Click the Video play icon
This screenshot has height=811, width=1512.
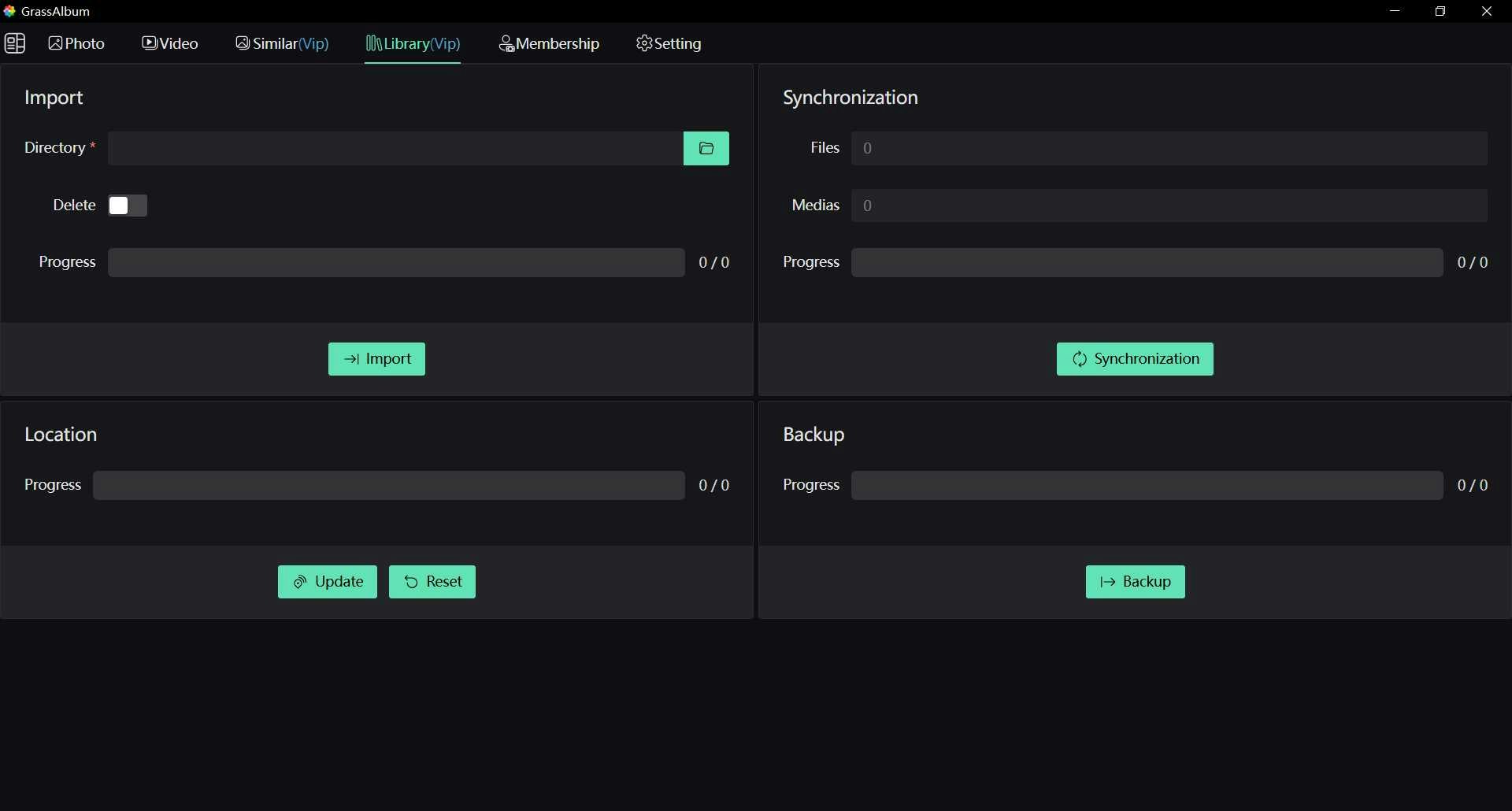[151, 43]
